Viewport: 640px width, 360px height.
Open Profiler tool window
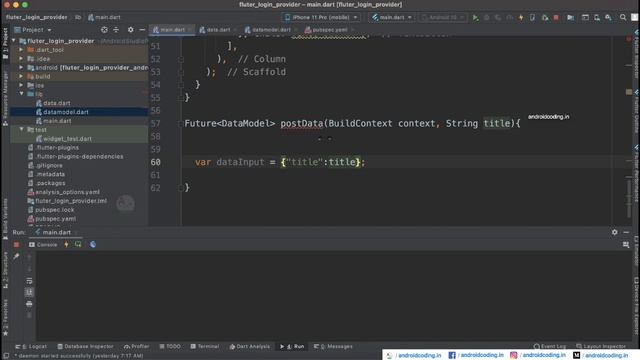coord(137,347)
